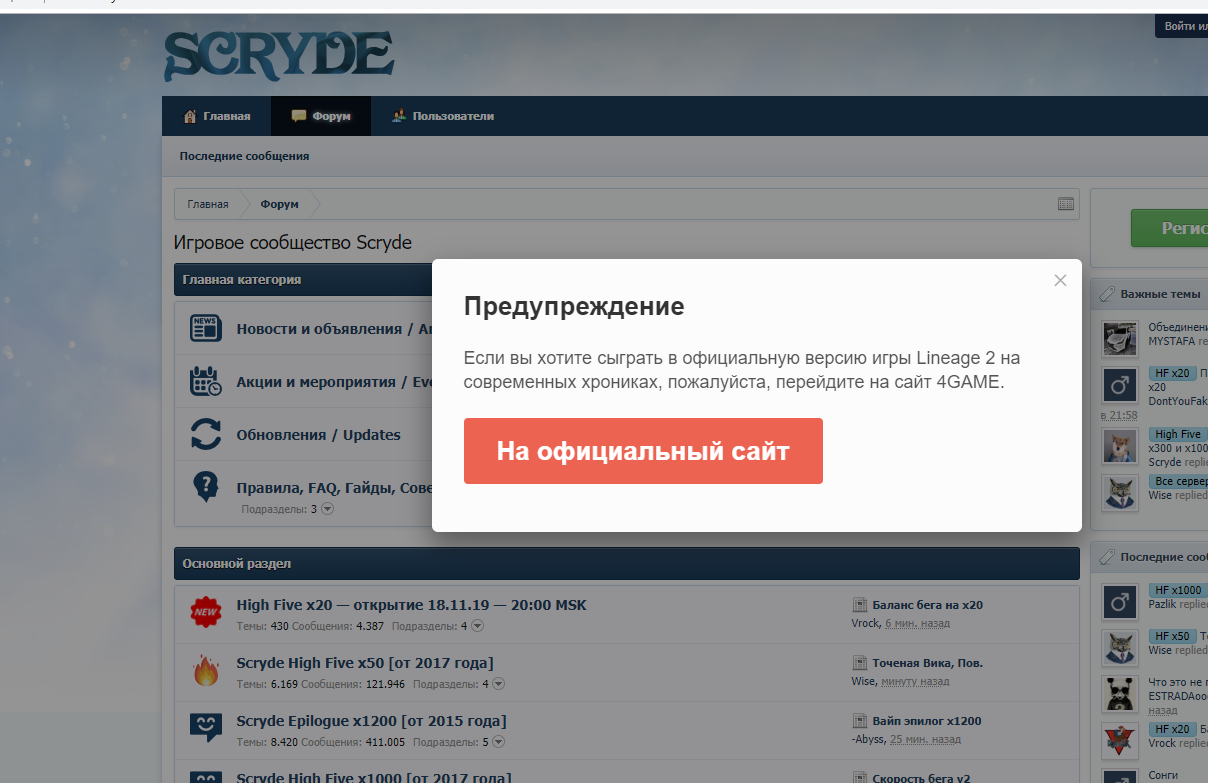This screenshot has height=783, width=1208.
Task: Click the red NEW badge icon for High Five x20
Action: [206, 612]
